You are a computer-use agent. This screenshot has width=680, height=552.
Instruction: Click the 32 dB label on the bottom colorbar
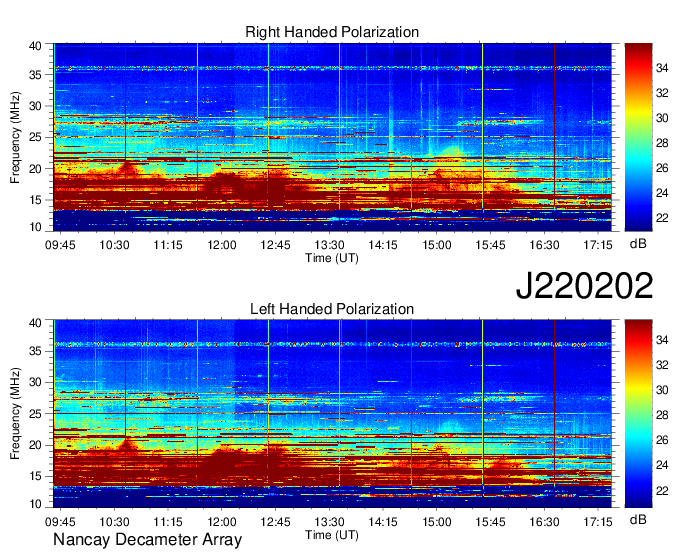coord(662,365)
